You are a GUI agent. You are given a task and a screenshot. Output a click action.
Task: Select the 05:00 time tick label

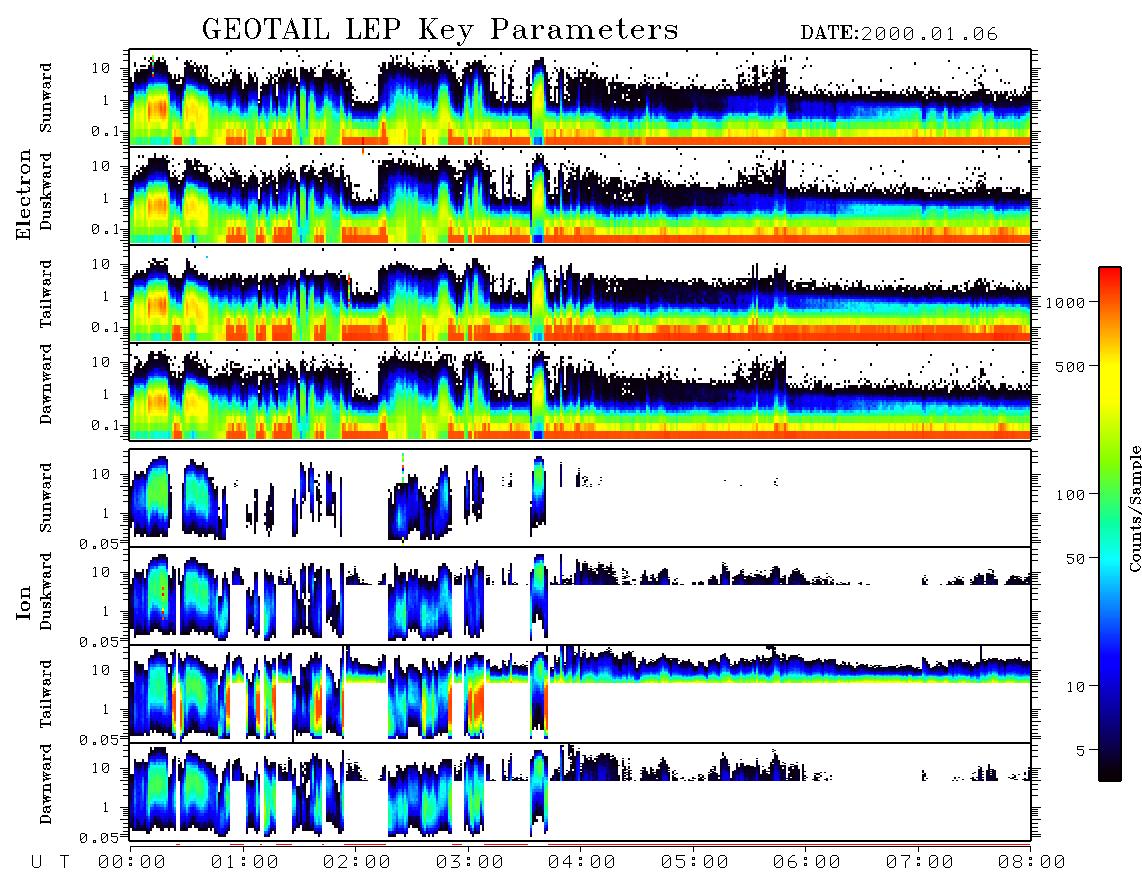tap(695, 862)
